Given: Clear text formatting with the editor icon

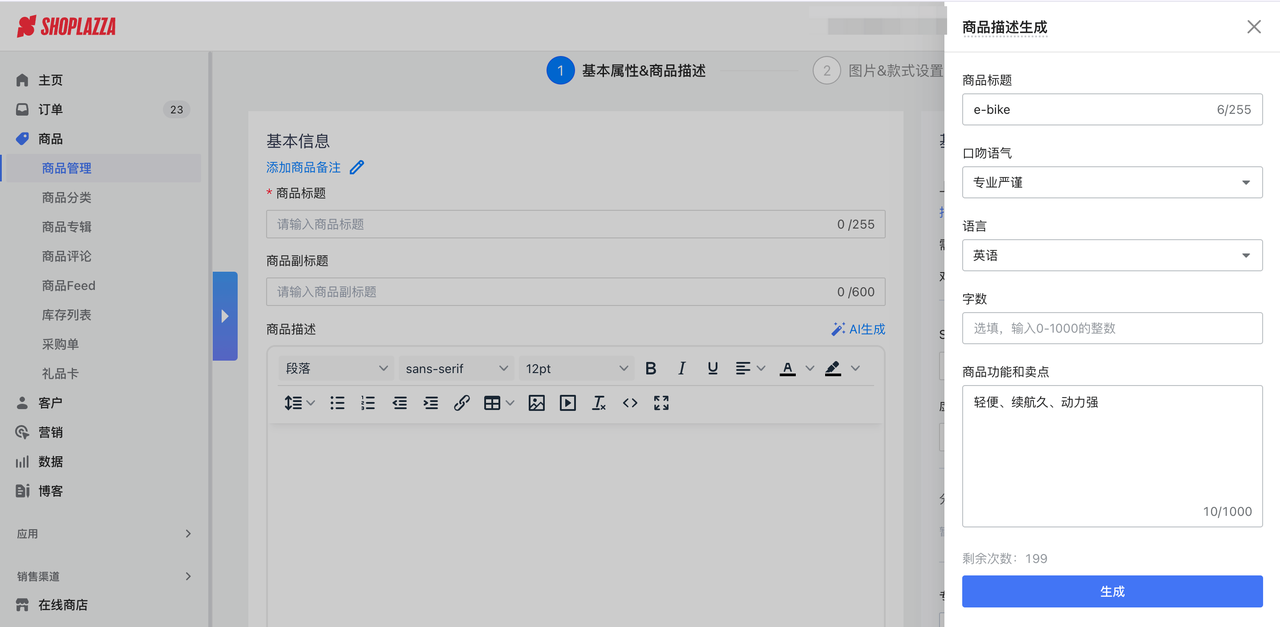Looking at the screenshot, I should point(599,403).
